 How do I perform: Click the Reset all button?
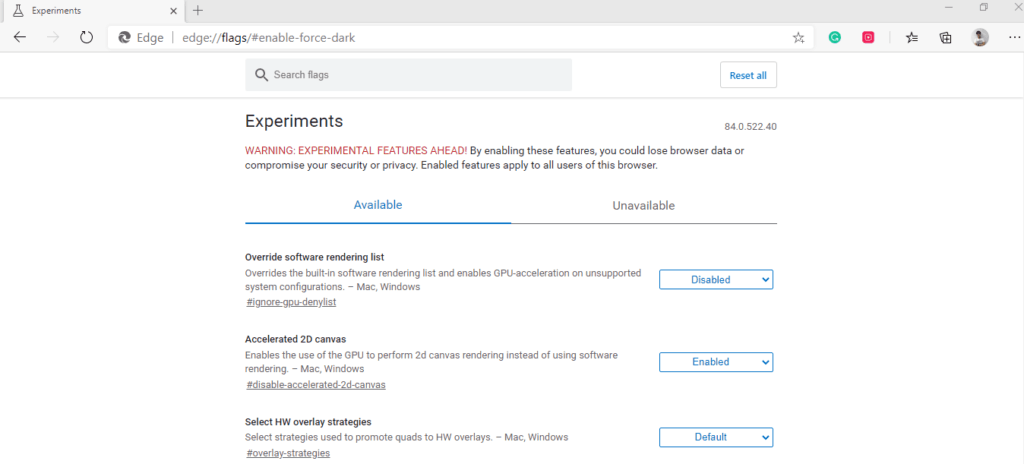pos(748,75)
